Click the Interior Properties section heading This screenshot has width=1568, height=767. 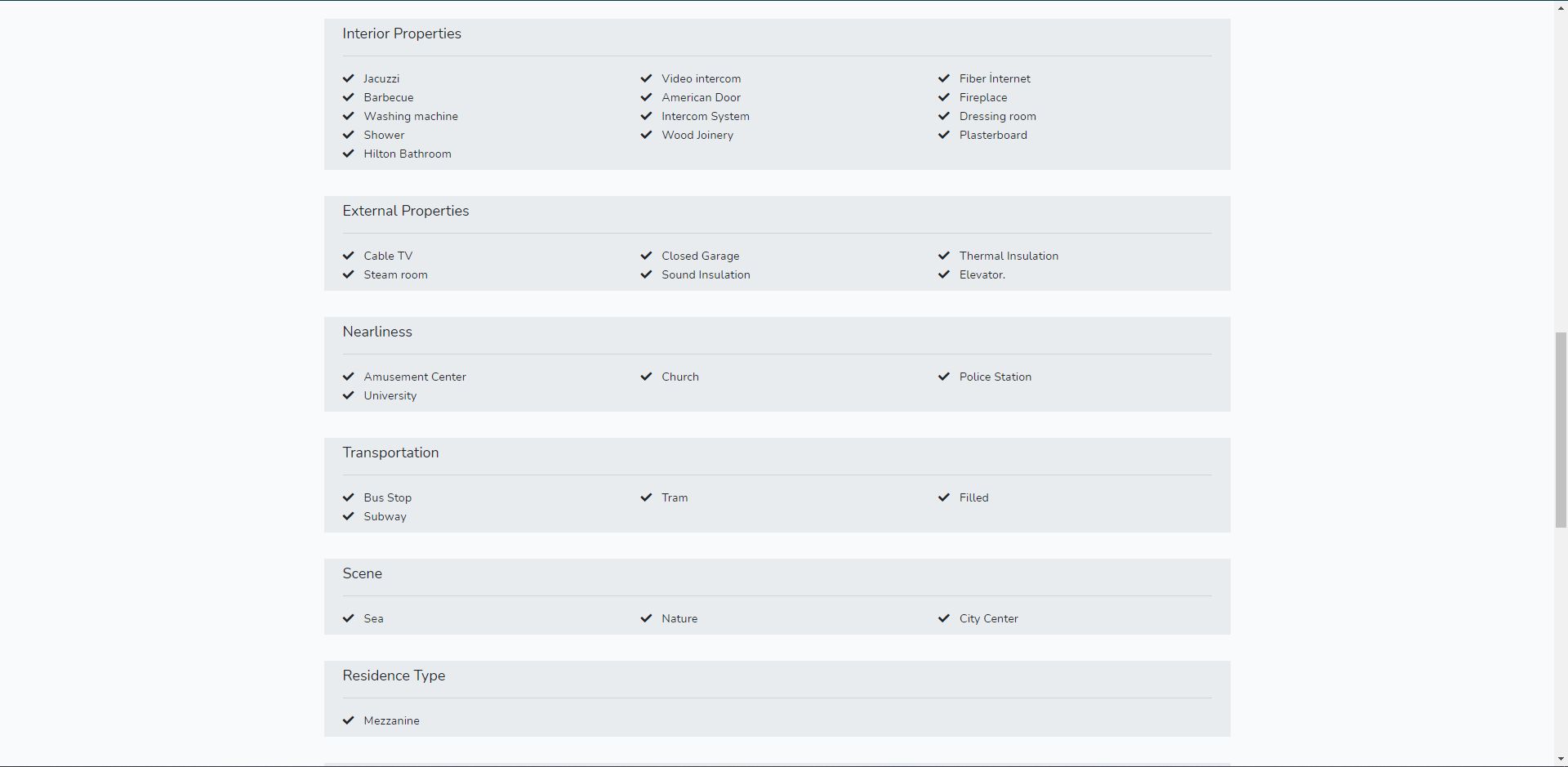(402, 33)
